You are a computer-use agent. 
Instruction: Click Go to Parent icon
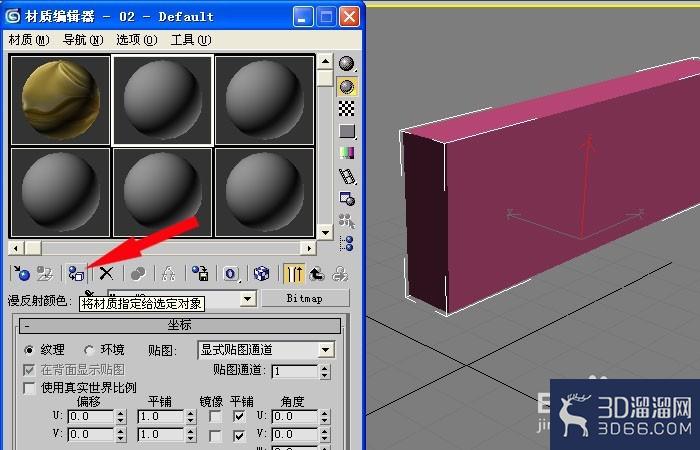(x=317, y=273)
